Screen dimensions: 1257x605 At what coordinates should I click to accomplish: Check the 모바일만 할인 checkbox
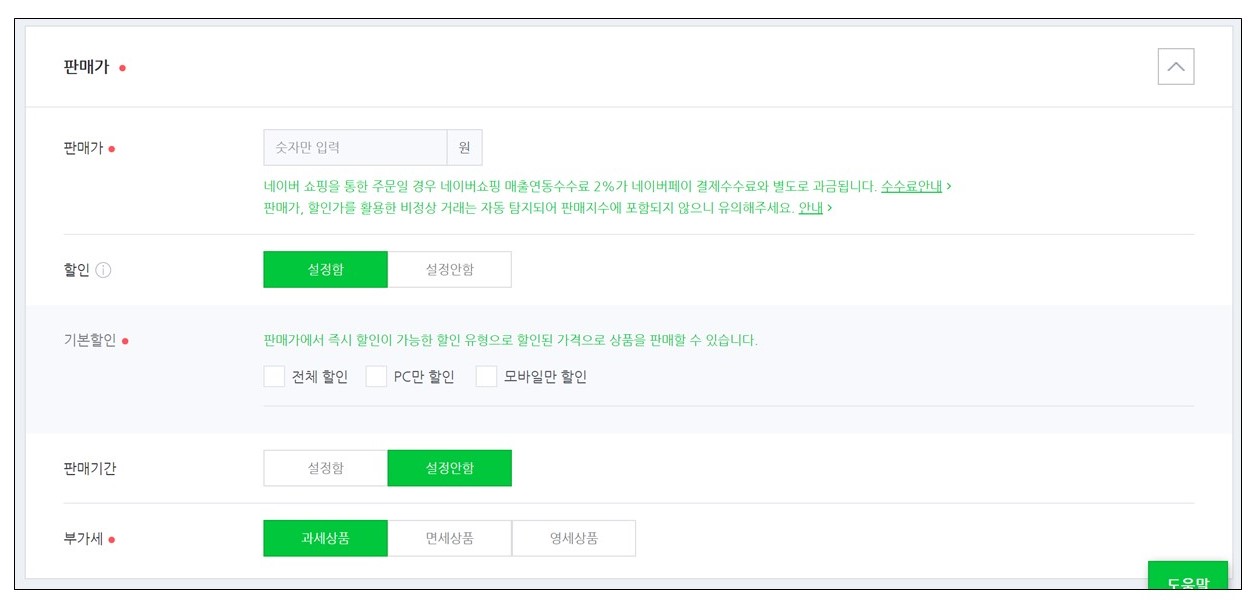click(486, 376)
